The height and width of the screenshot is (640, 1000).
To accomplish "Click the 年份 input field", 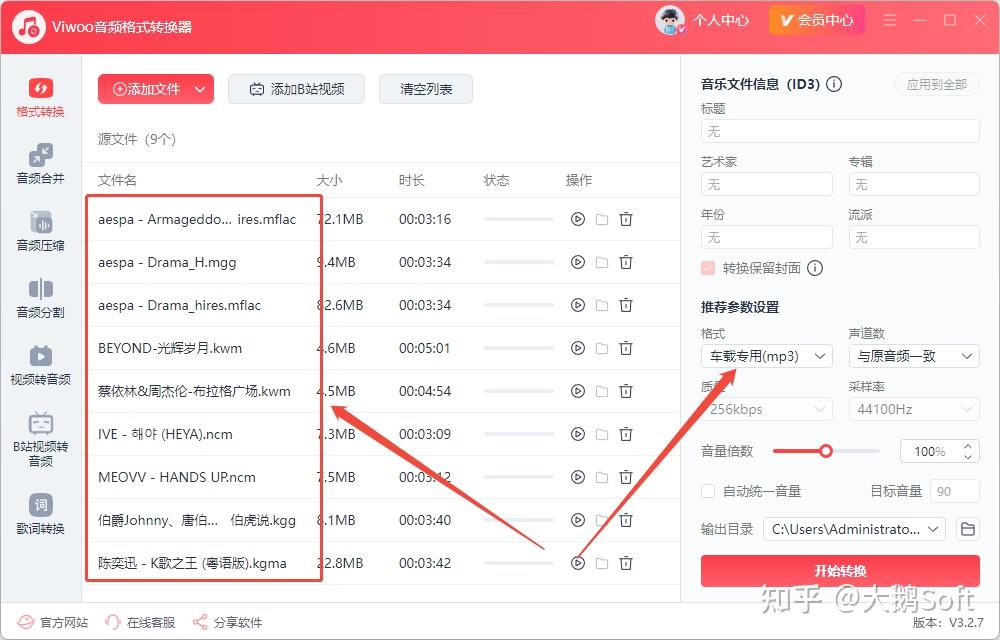I will tap(767, 237).
